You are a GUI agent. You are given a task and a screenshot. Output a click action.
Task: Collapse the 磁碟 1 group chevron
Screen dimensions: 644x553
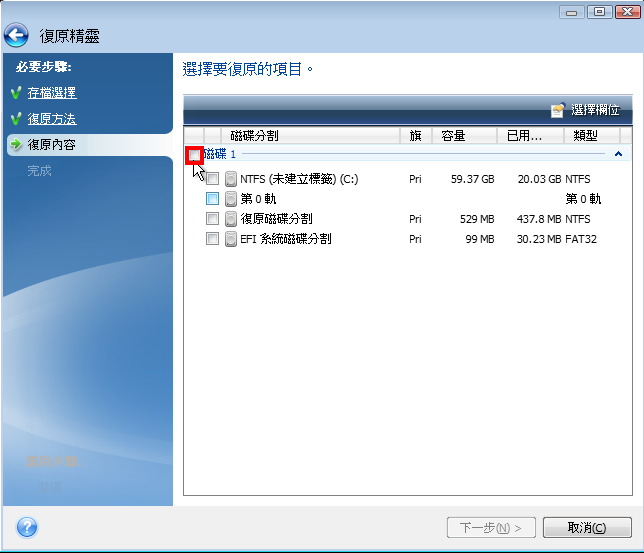(618, 154)
